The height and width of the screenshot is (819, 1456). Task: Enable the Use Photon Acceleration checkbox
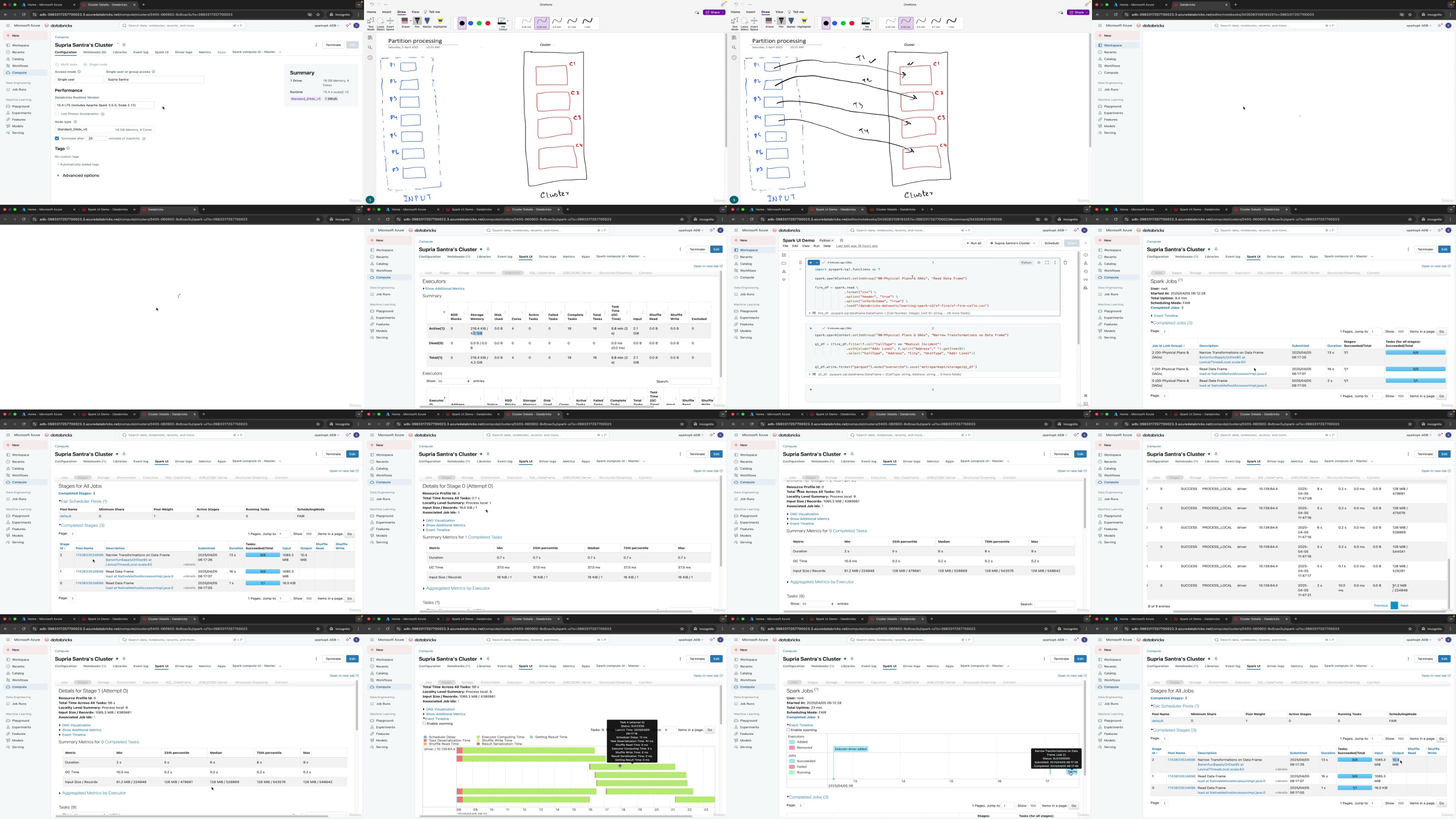(57, 114)
